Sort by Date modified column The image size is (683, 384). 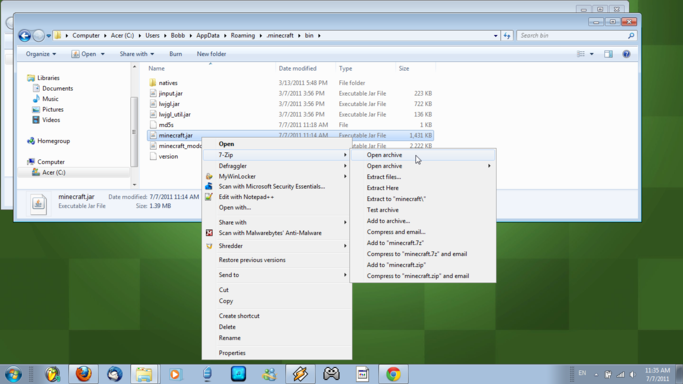(306, 68)
